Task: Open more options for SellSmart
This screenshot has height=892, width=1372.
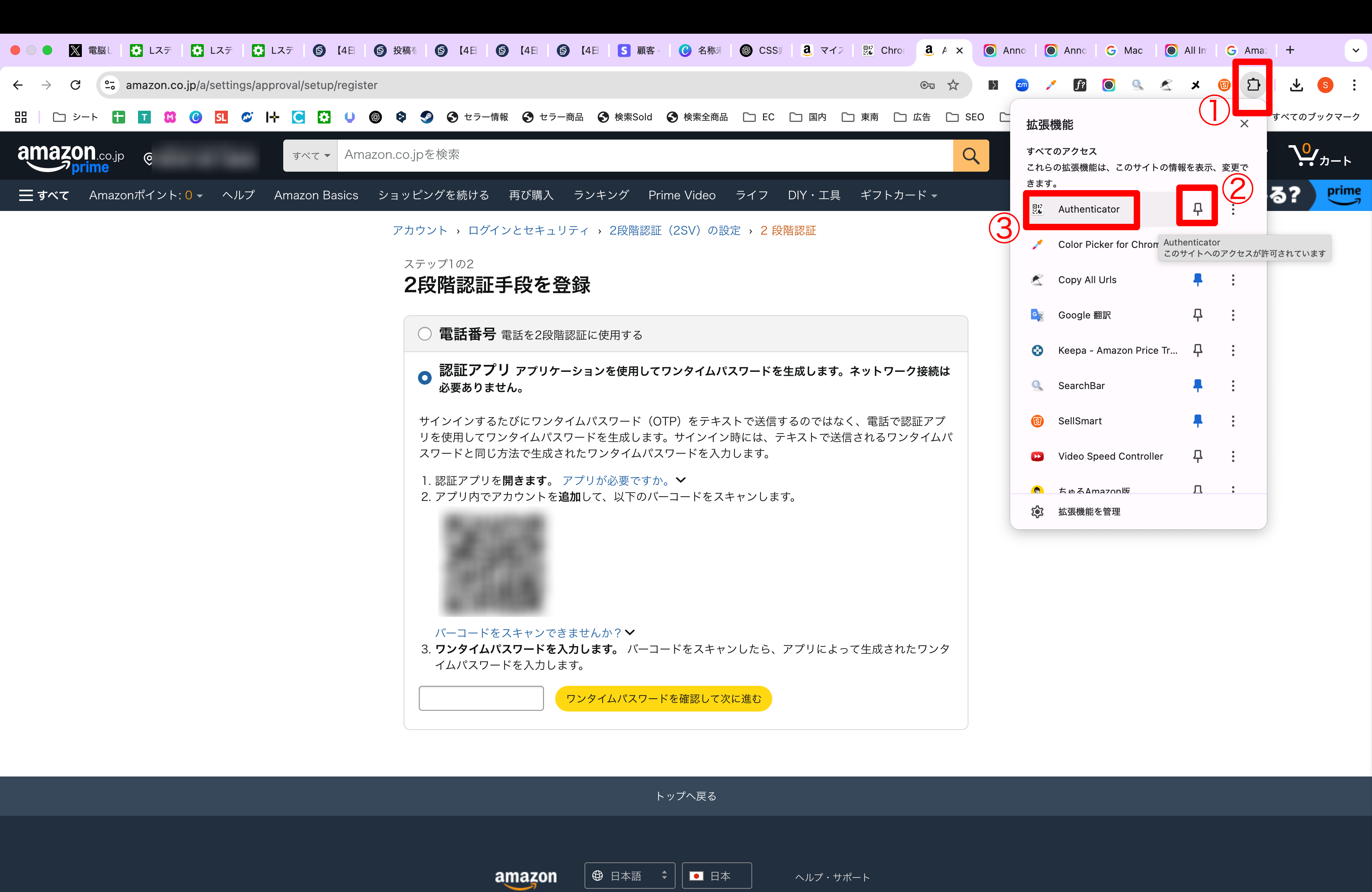Action: (1233, 421)
